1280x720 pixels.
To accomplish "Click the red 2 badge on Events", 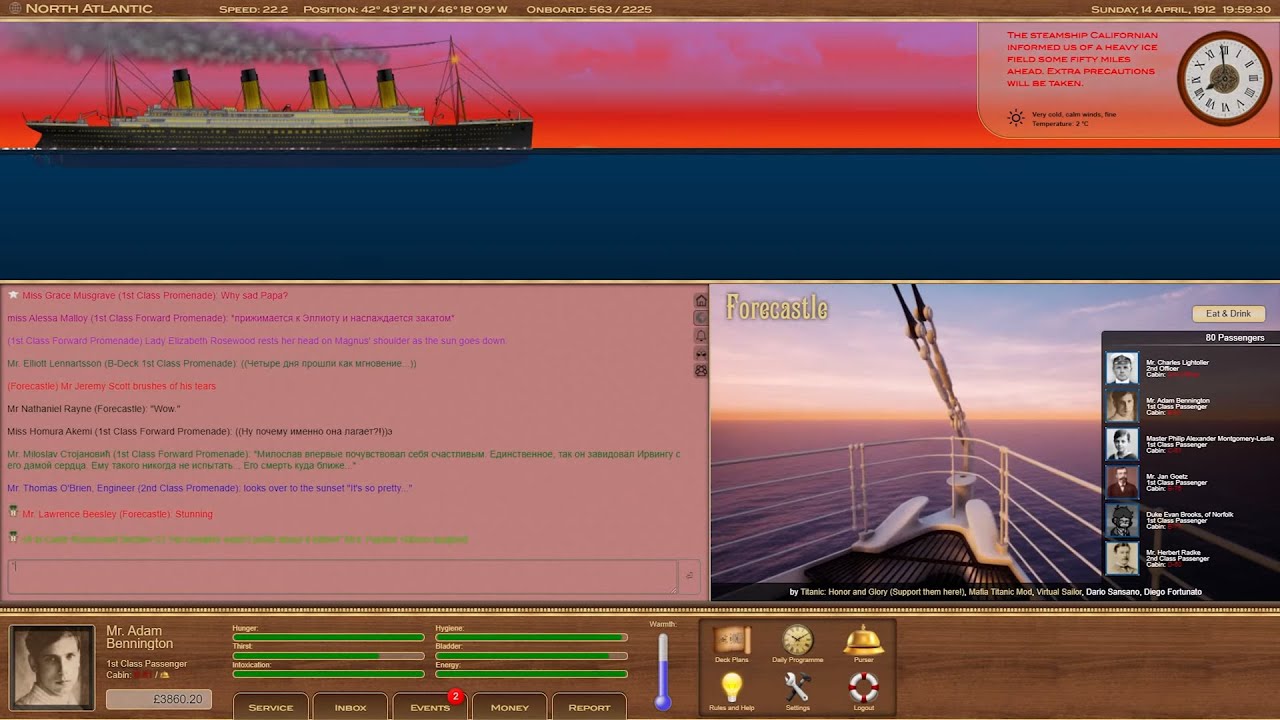I will pyautogui.click(x=455, y=696).
